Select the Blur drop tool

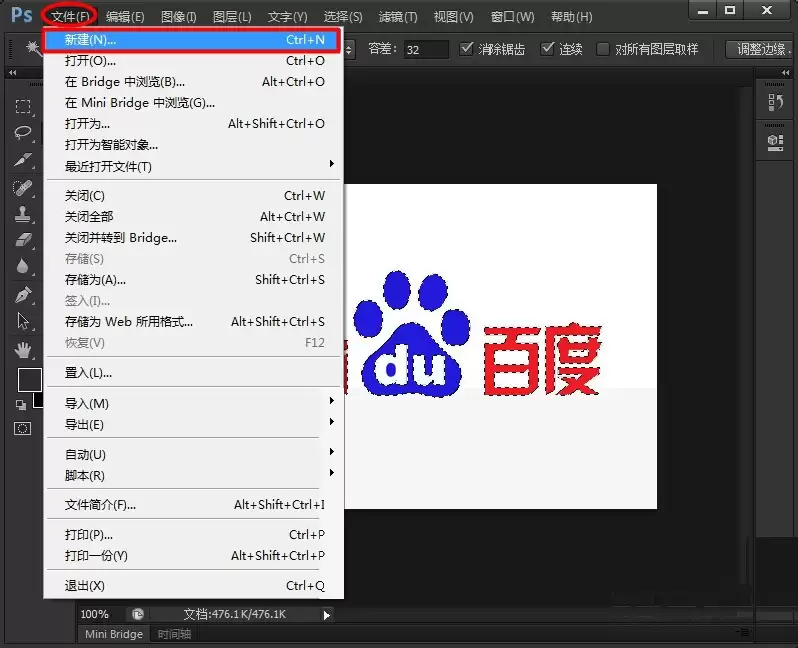23,266
